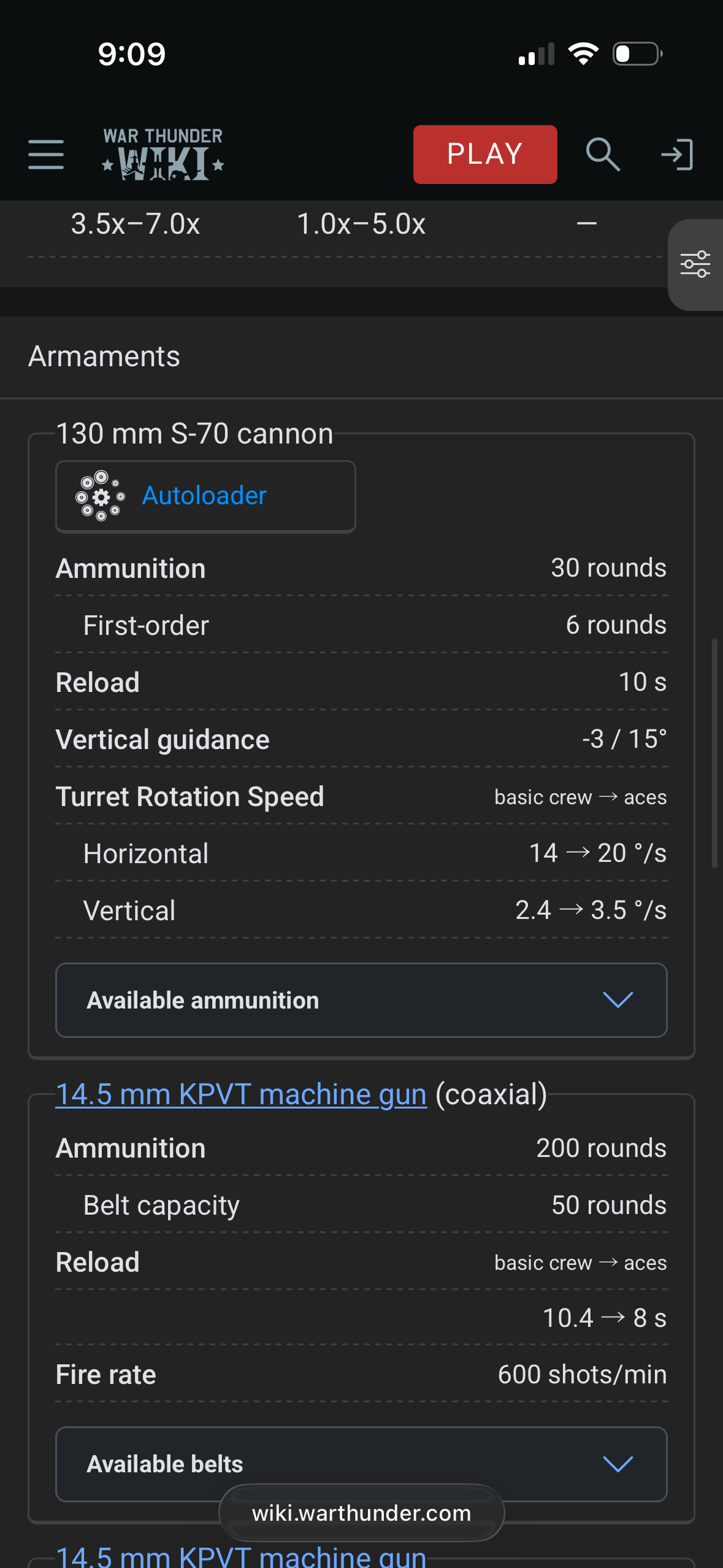Open the hamburger navigation menu

(46, 154)
